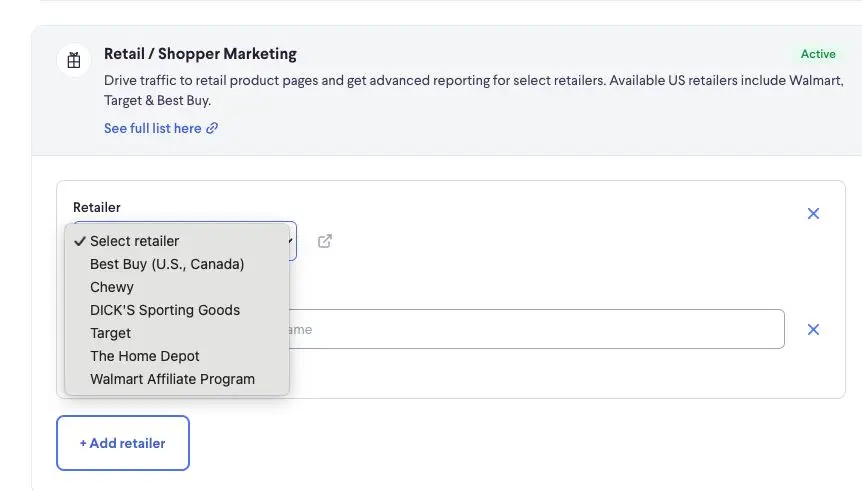Select 'Chewy' from the retailer list
Screen dimensions: 862x491
(176, 287)
